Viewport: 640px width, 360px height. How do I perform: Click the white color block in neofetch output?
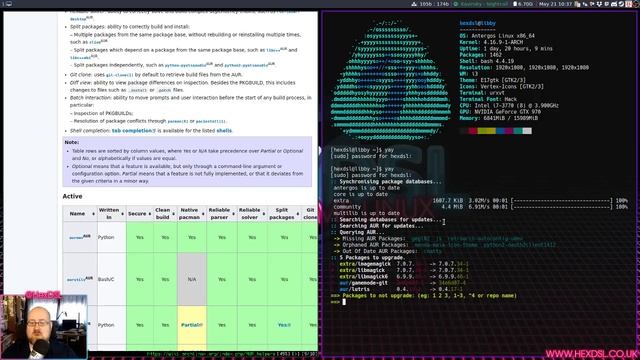pyautogui.click(x=527, y=131)
